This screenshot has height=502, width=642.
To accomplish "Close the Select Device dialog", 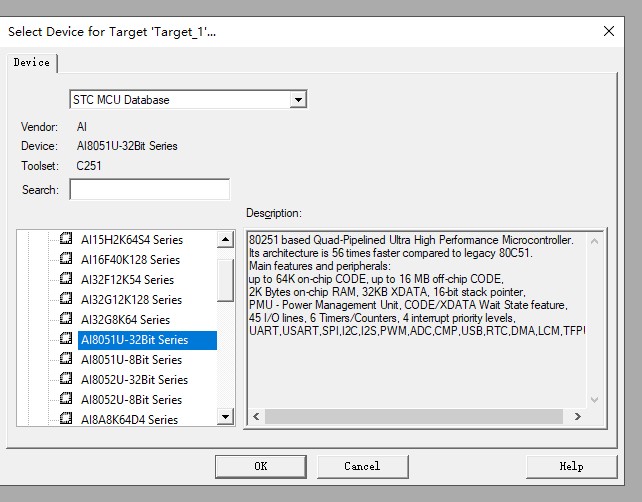I will [x=608, y=31].
